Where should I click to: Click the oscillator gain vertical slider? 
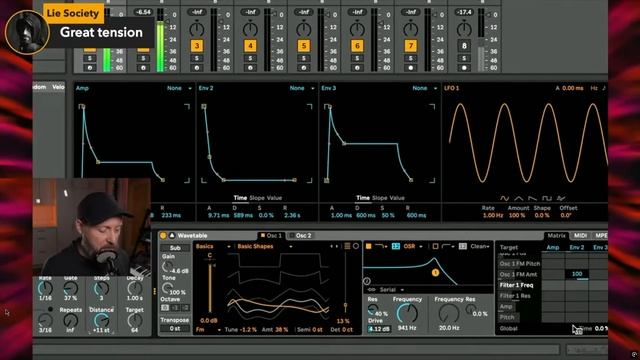point(210,288)
